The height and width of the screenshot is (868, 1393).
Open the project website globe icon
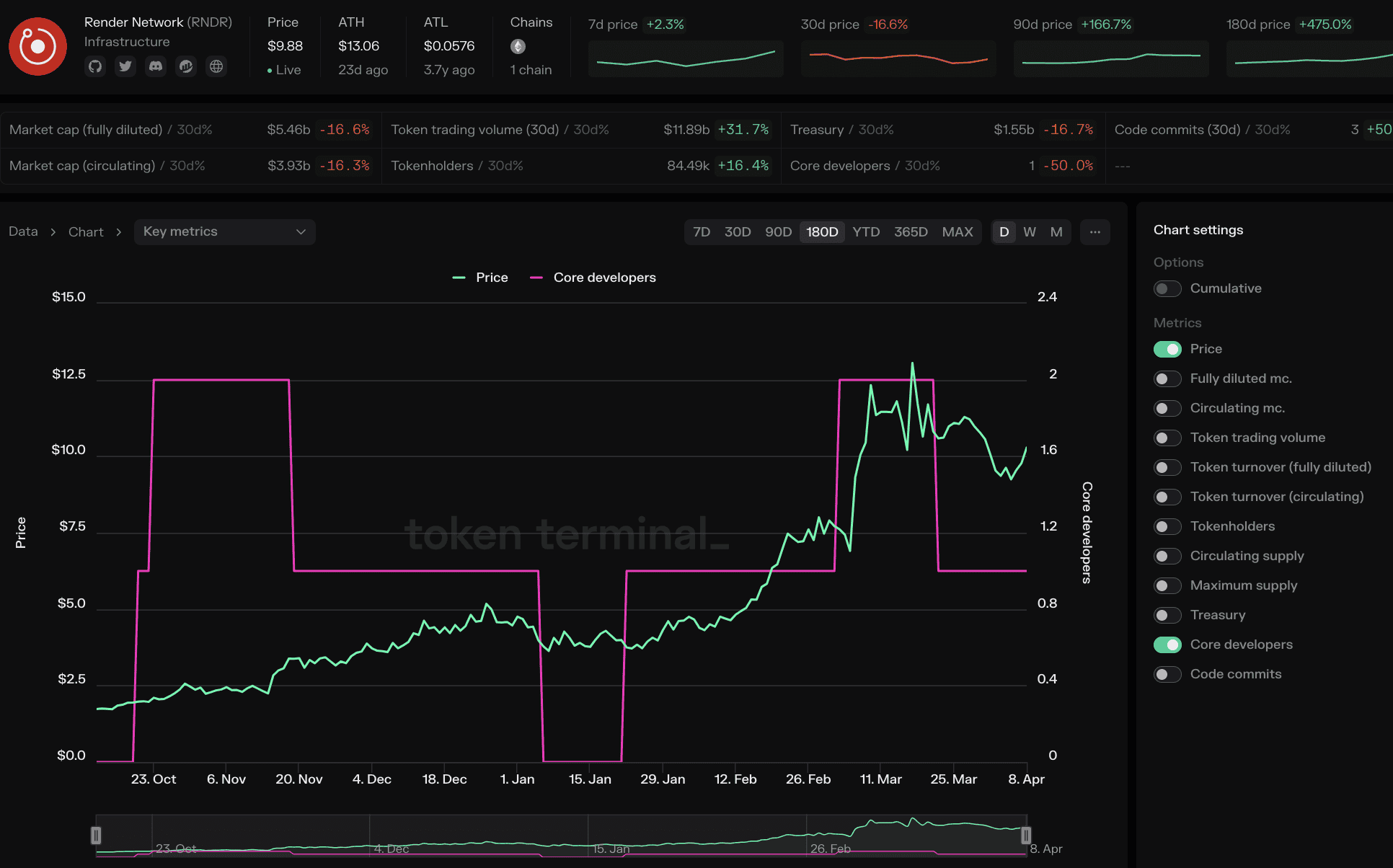coord(216,66)
